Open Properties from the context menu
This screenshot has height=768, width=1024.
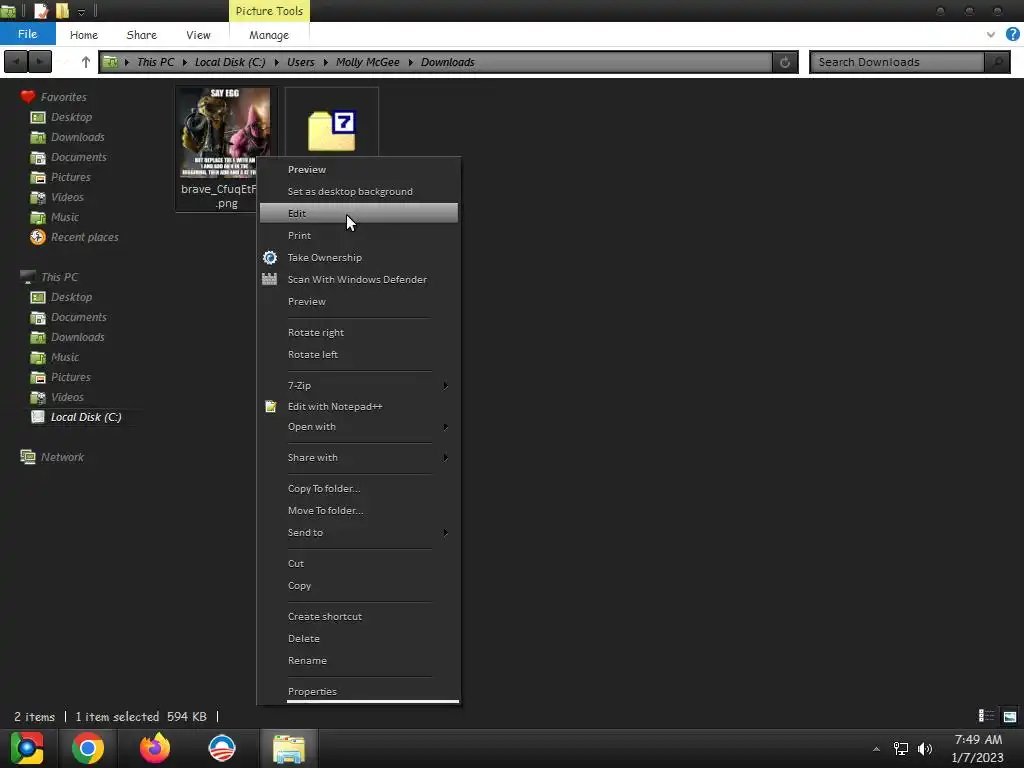click(312, 691)
